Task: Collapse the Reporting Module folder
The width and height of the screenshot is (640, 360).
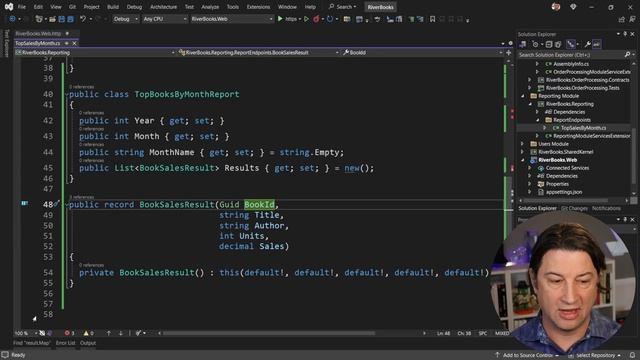Action: pos(522,96)
